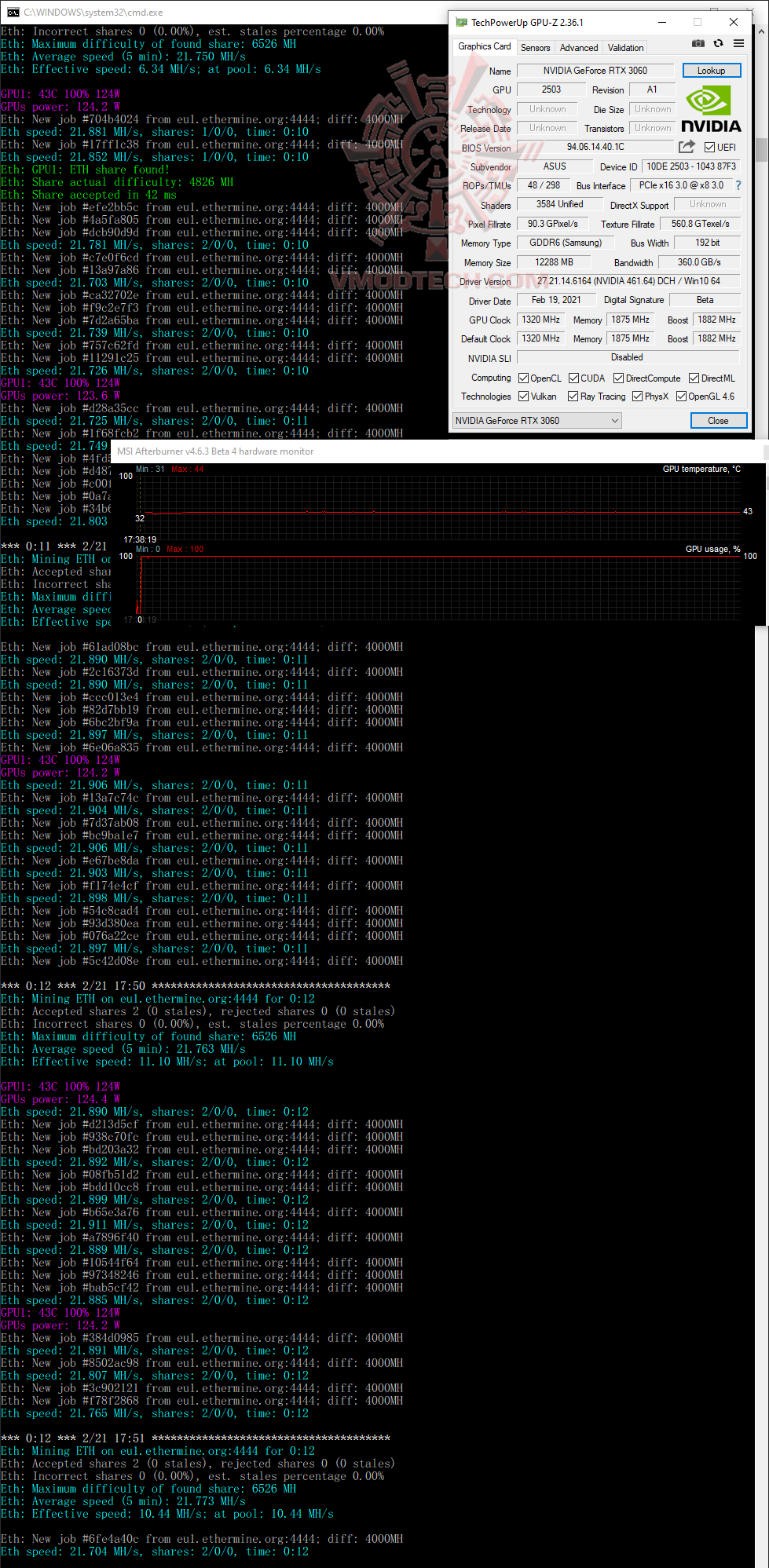Click GPU Clock 1320 MHz value in GPU-Z
The width and height of the screenshot is (769, 1568).
pos(540,320)
